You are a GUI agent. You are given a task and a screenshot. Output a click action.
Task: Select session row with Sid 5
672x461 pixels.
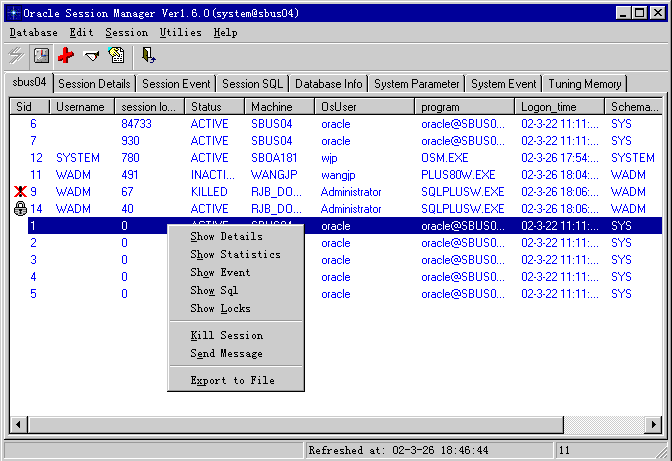coord(336,294)
